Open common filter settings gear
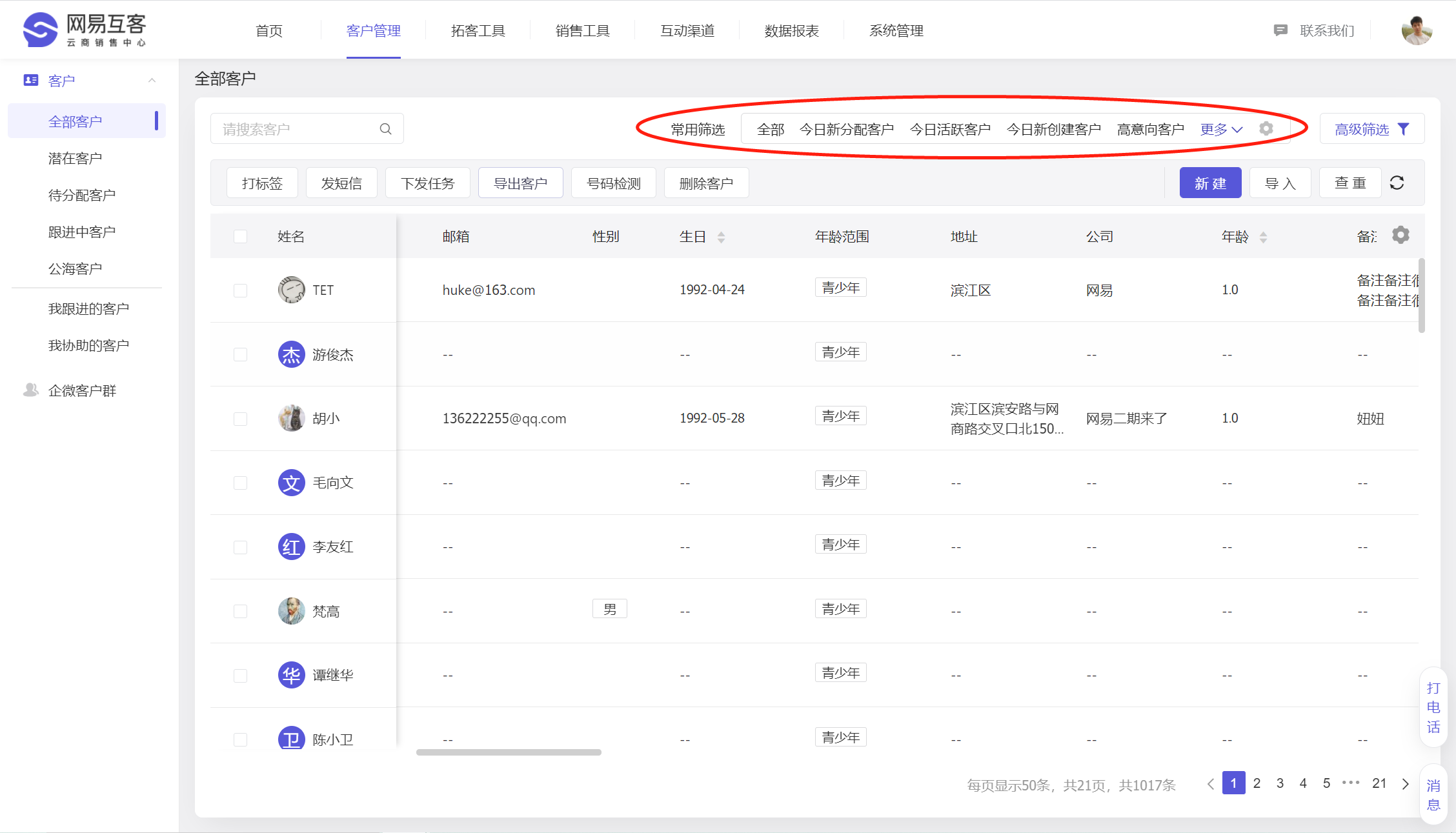This screenshot has height=833, width=1456. click(1266, 128)
